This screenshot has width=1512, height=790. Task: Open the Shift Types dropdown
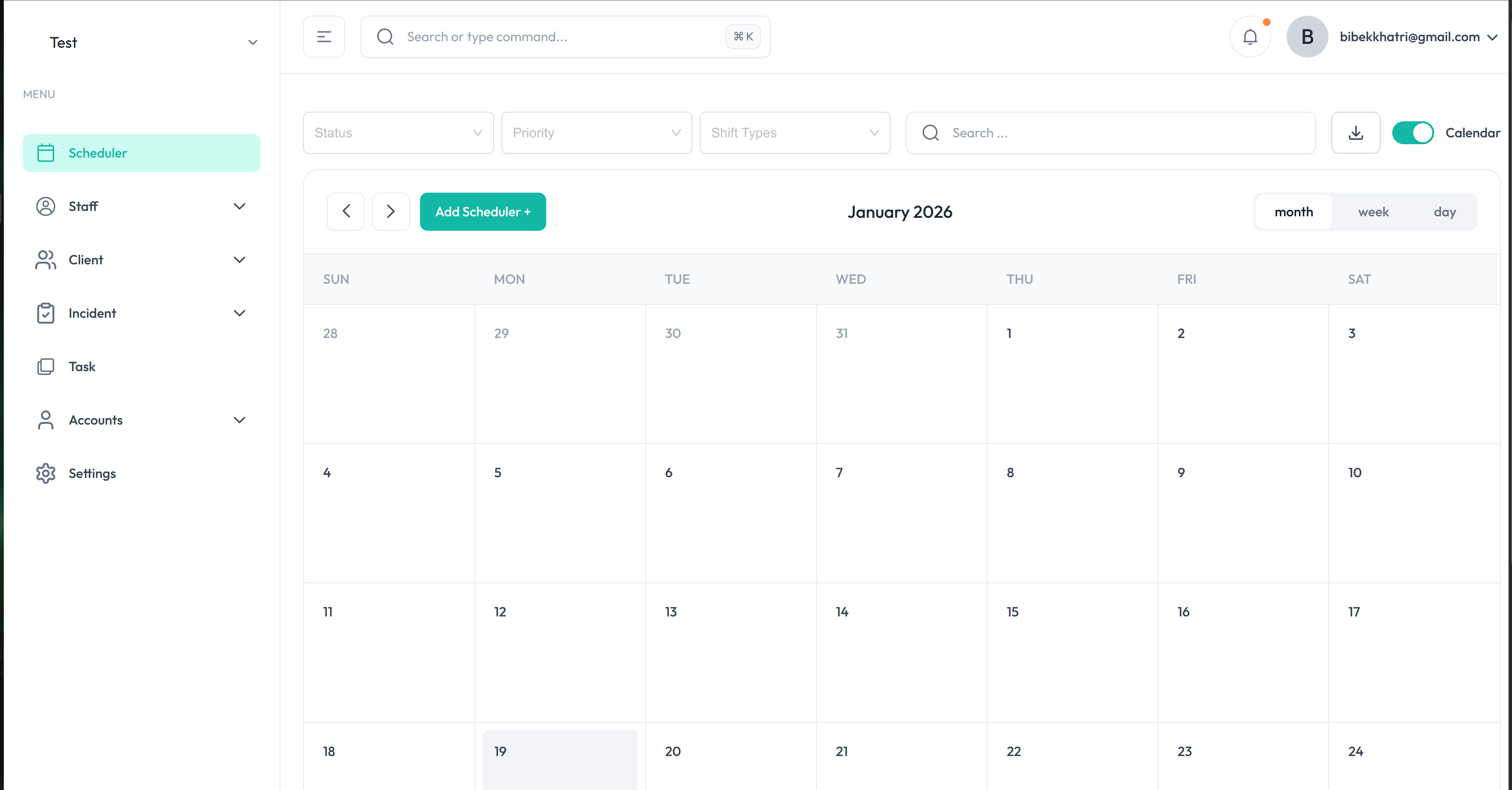795,133
